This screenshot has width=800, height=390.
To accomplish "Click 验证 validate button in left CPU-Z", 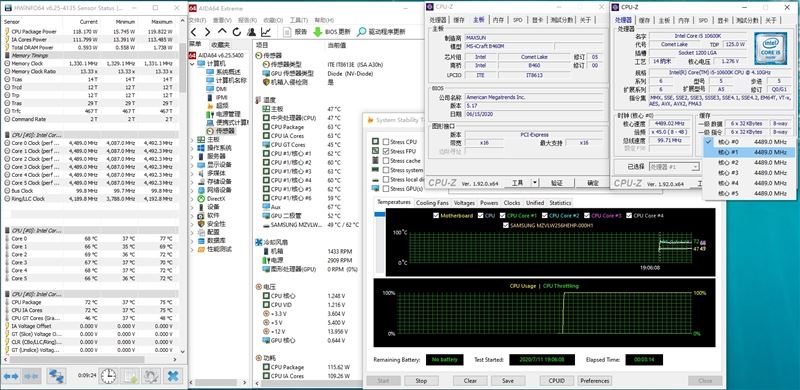I will tap(557, 182).
